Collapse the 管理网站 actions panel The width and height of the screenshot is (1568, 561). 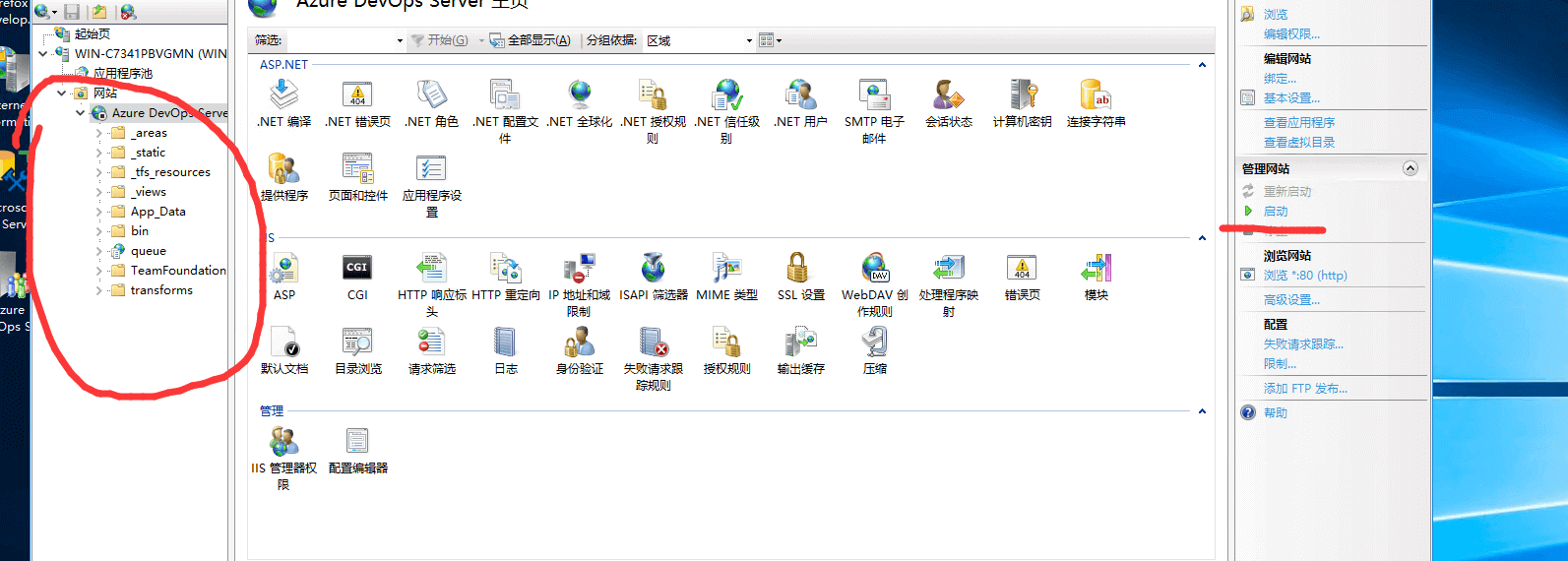point(1410,168)
